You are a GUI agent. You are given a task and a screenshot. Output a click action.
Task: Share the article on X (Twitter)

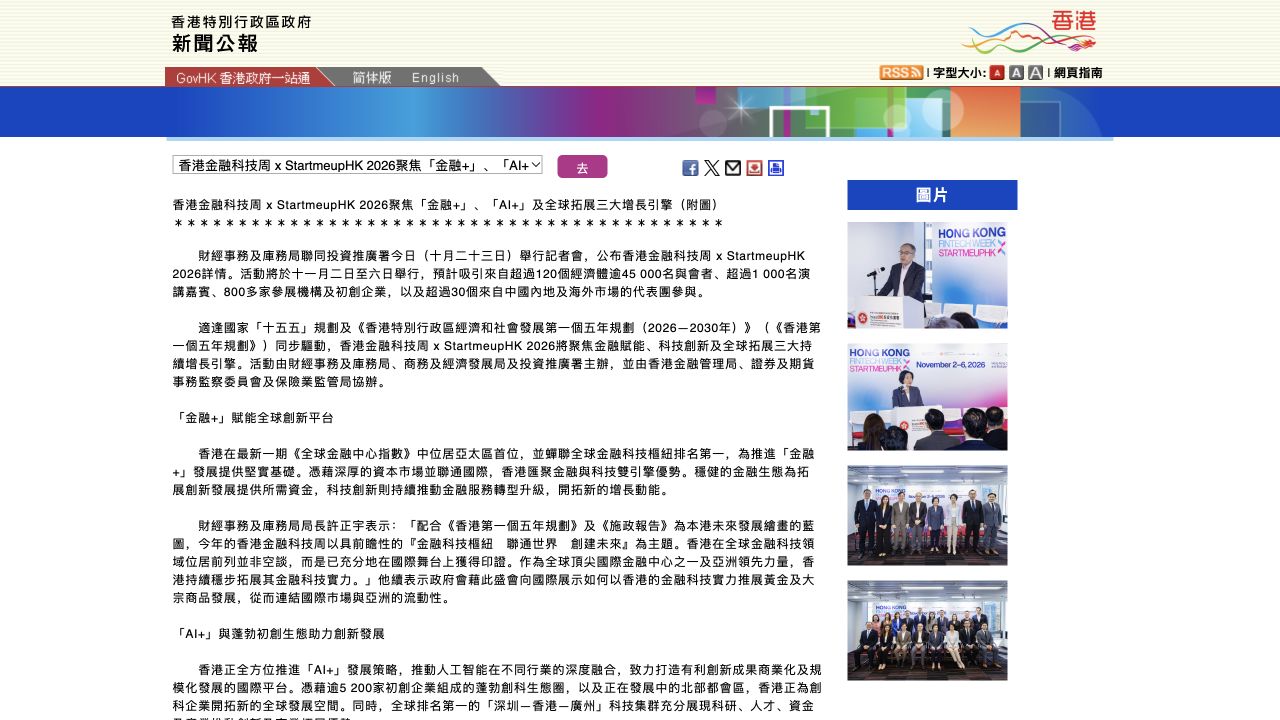tap(712, 168)
